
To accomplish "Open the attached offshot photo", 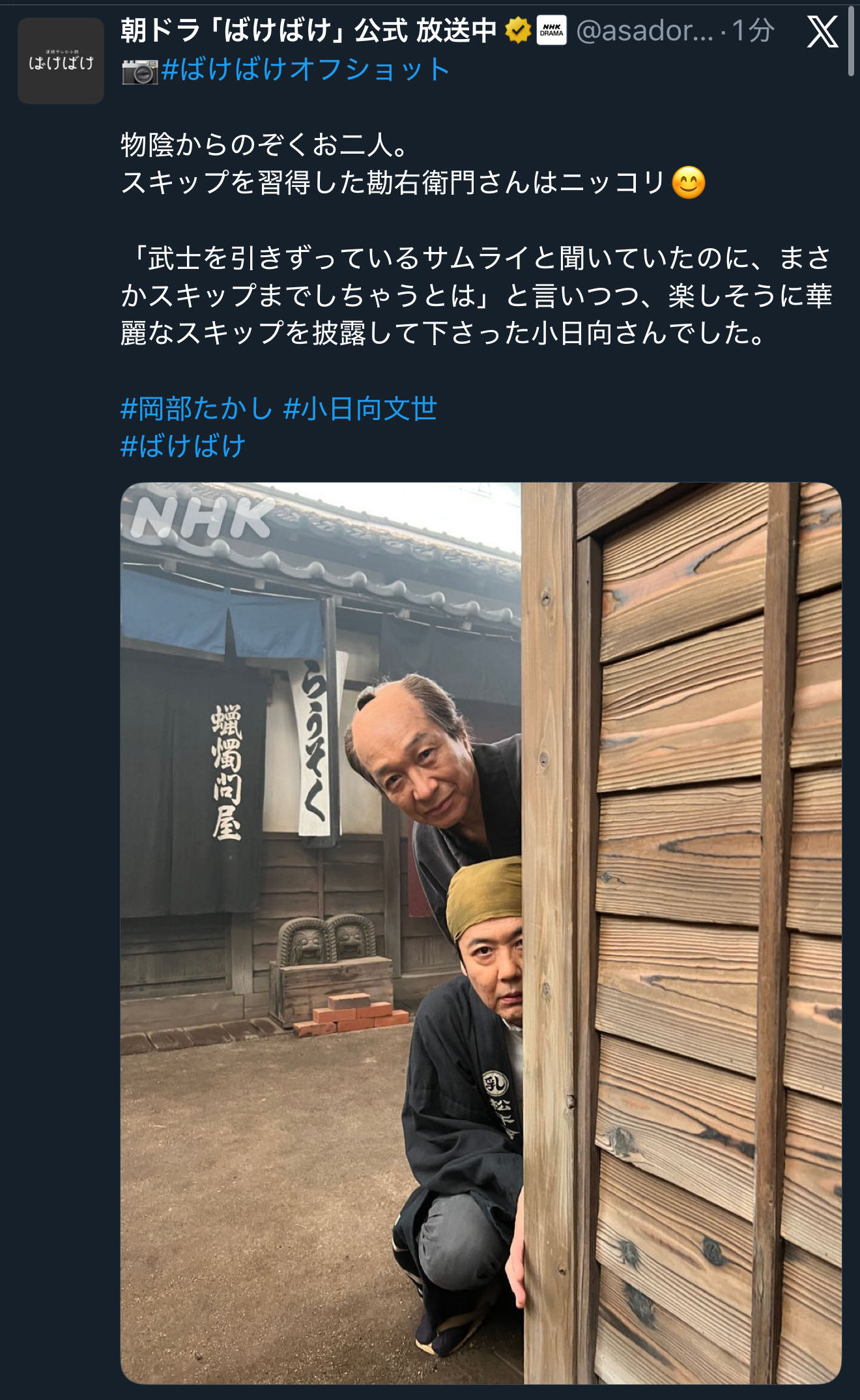I will tap(481, 932).
